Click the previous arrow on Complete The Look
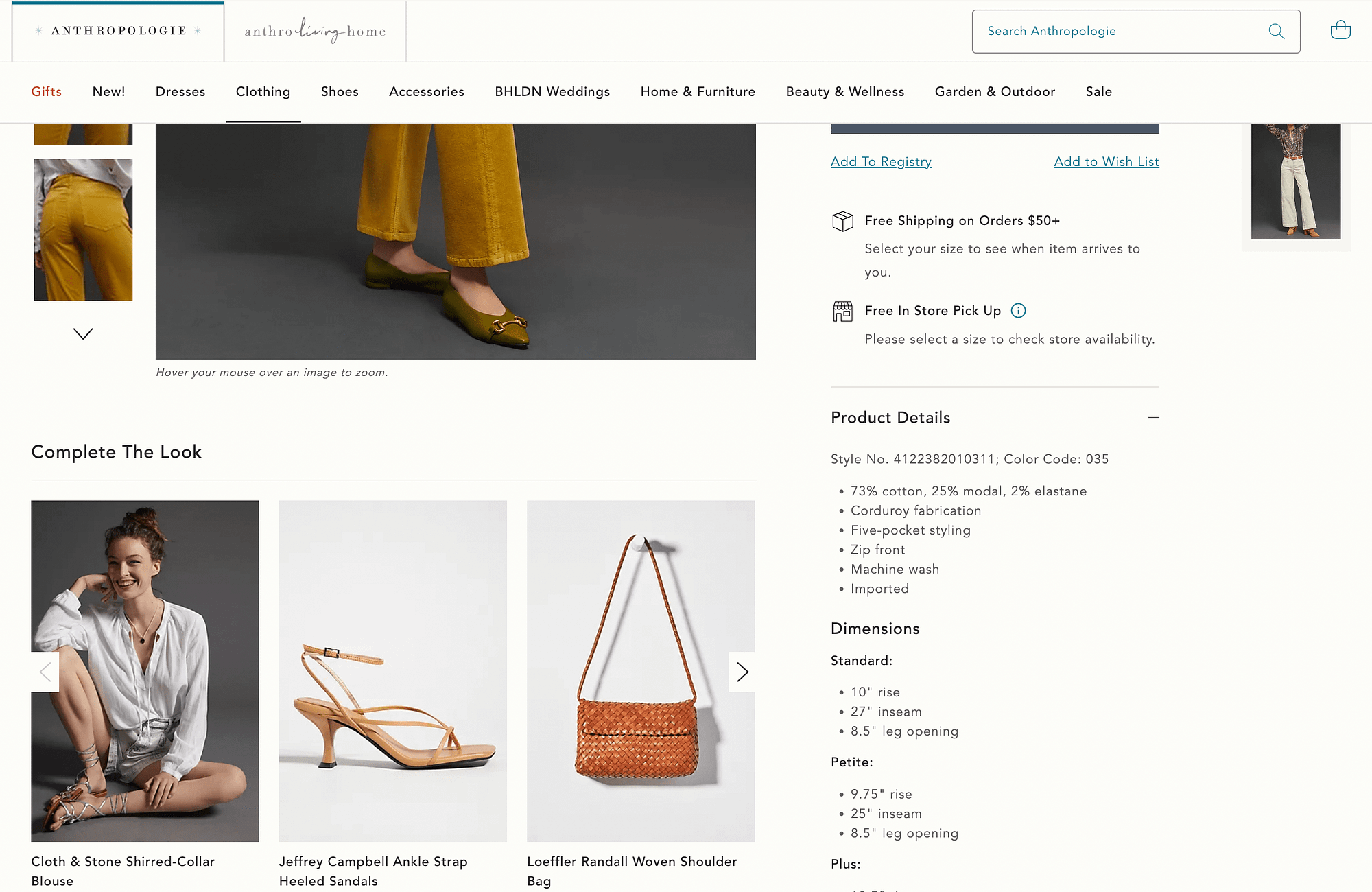 44,671
